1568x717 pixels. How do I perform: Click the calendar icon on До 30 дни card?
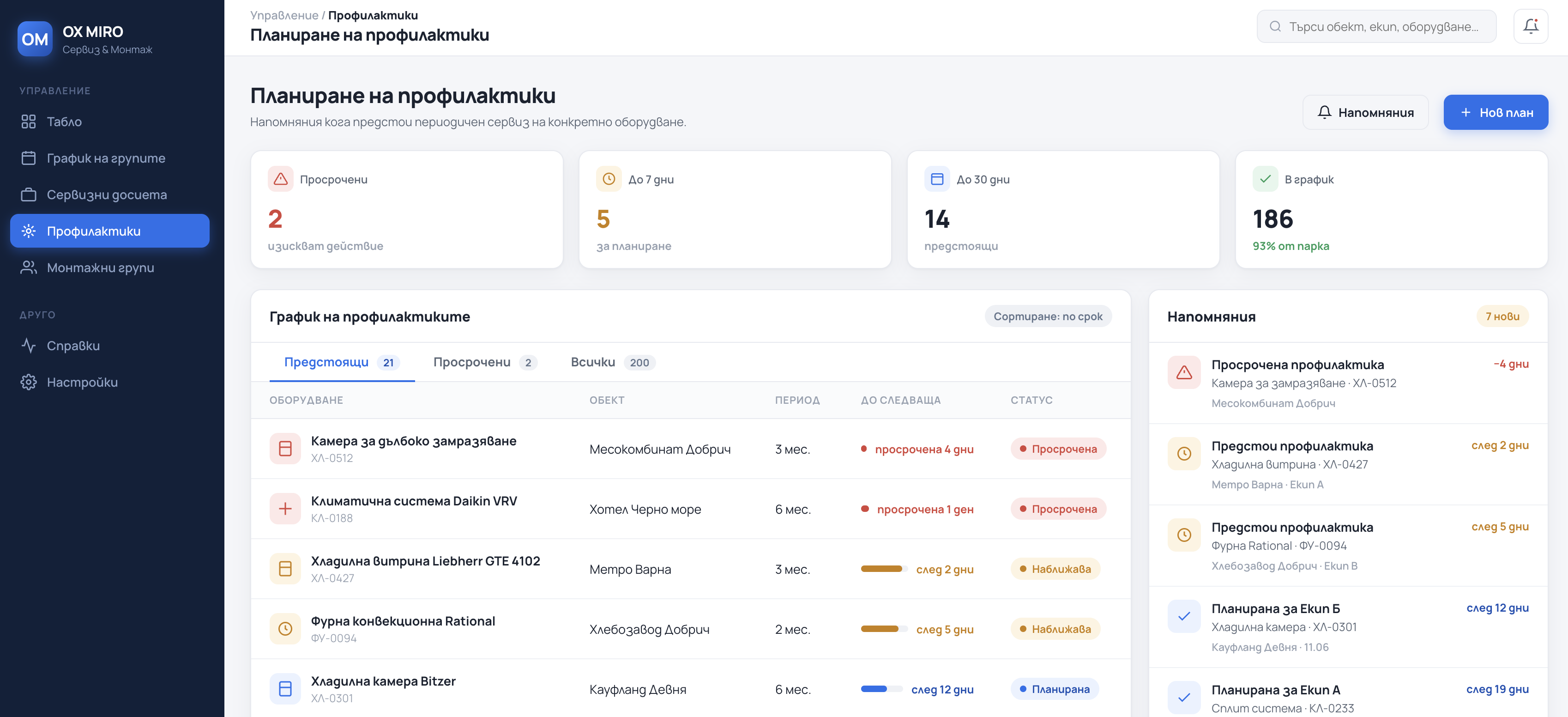click(x=937, y=179)
